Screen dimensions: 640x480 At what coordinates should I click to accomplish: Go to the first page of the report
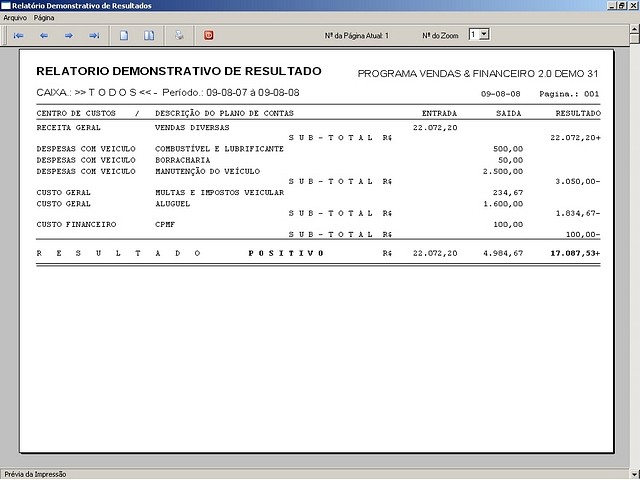(x=18, y=35)
